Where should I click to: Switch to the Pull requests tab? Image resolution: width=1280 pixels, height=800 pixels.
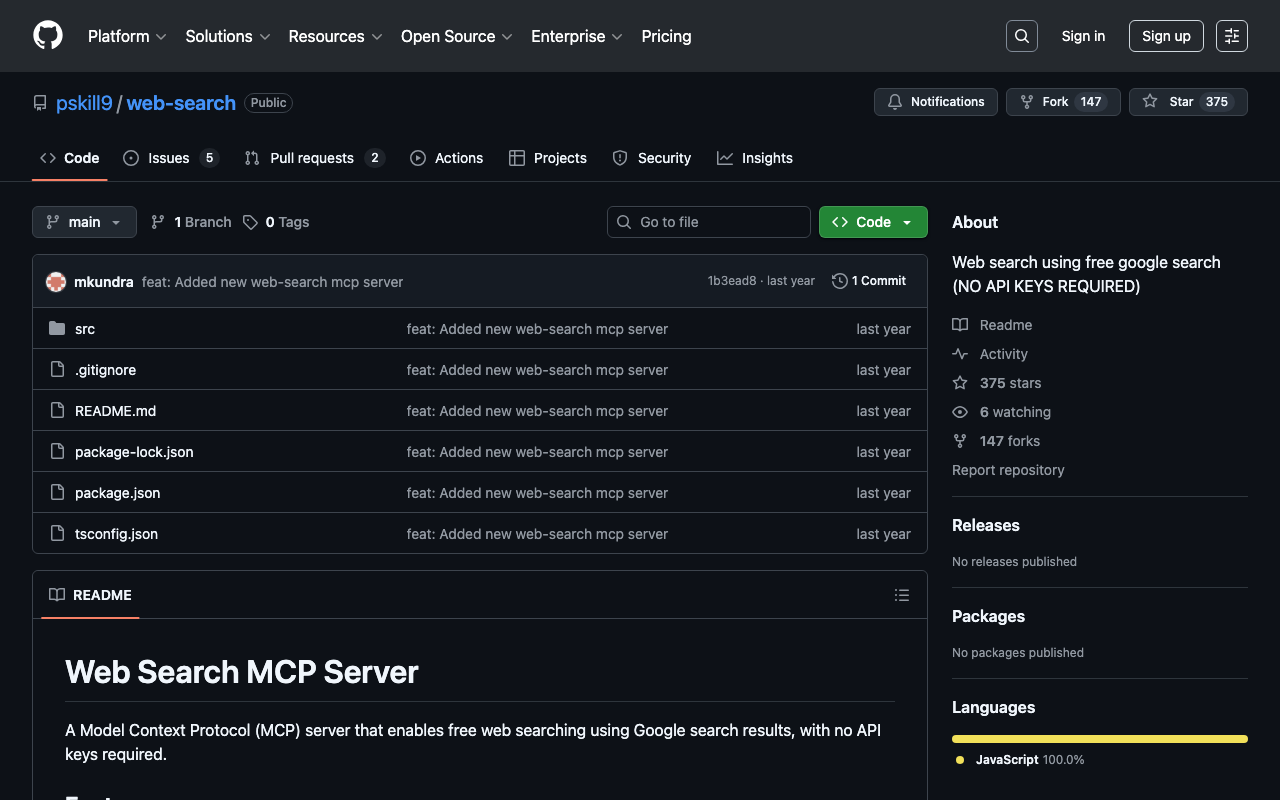pyautogui.click(x=312, y=158)
